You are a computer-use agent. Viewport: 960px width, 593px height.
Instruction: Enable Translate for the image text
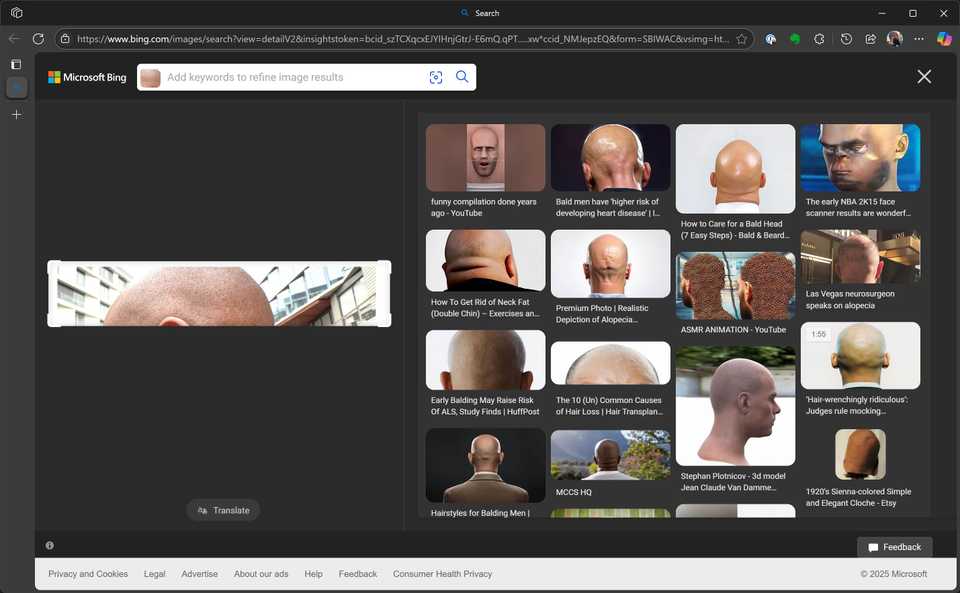pyautogui.click(x=222, y=510)
